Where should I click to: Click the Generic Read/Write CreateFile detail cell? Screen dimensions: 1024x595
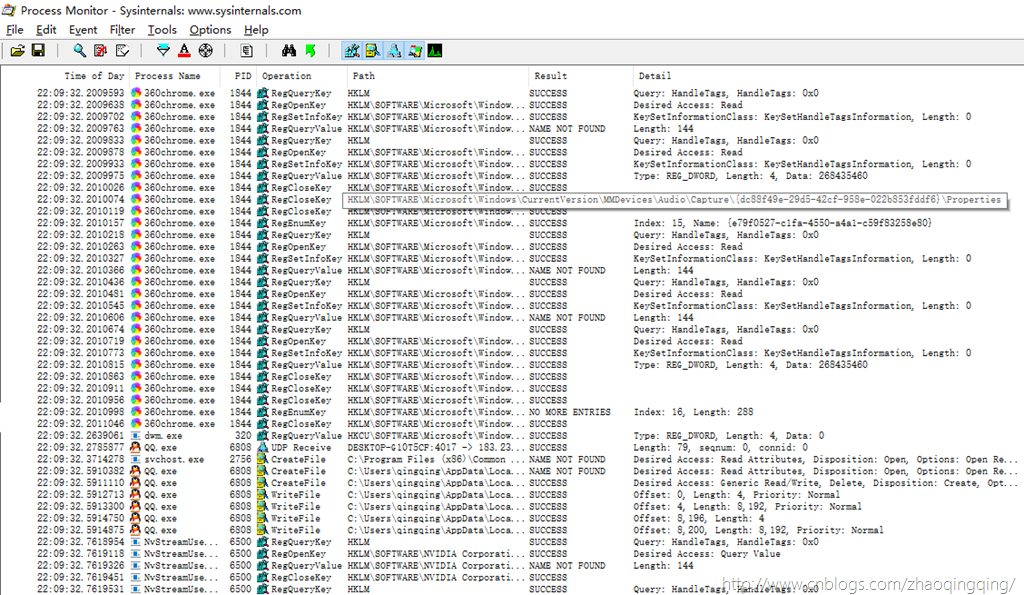[825, 483]
